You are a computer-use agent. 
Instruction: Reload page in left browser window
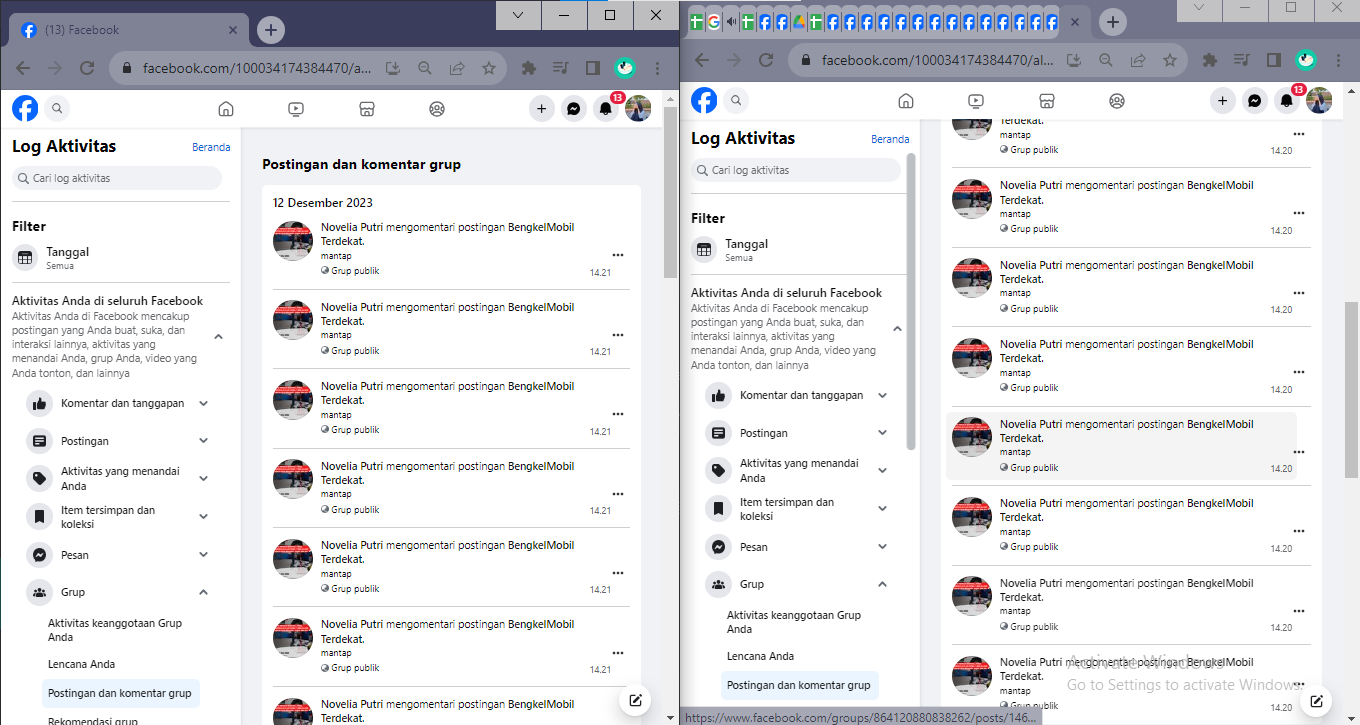click(x=87, y=68)
